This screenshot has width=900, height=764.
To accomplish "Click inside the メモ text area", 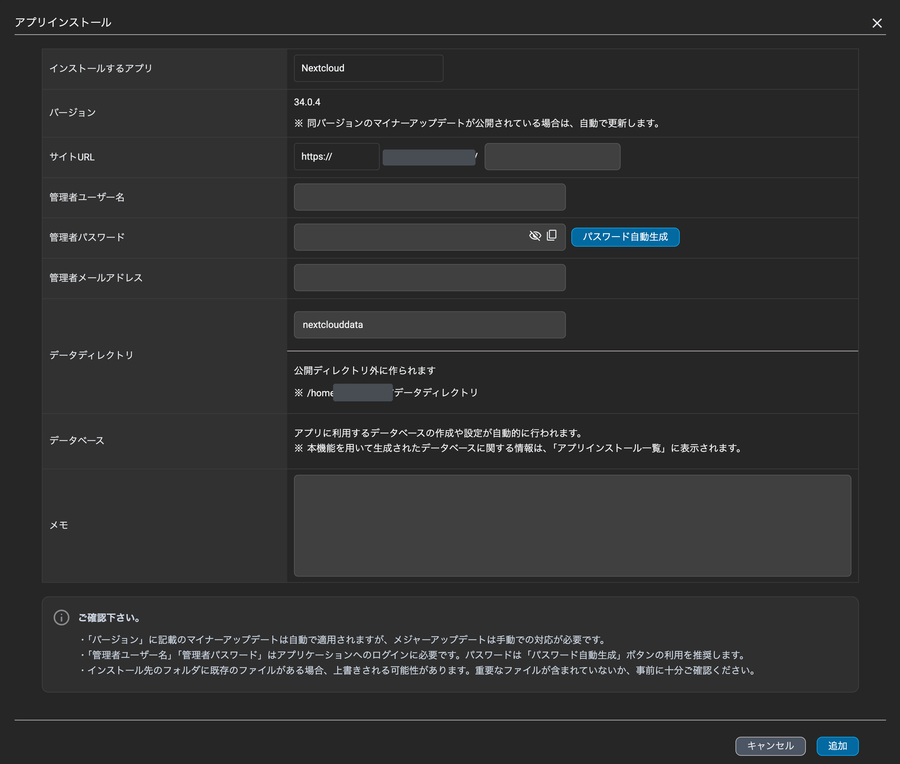I will [572, 525].
